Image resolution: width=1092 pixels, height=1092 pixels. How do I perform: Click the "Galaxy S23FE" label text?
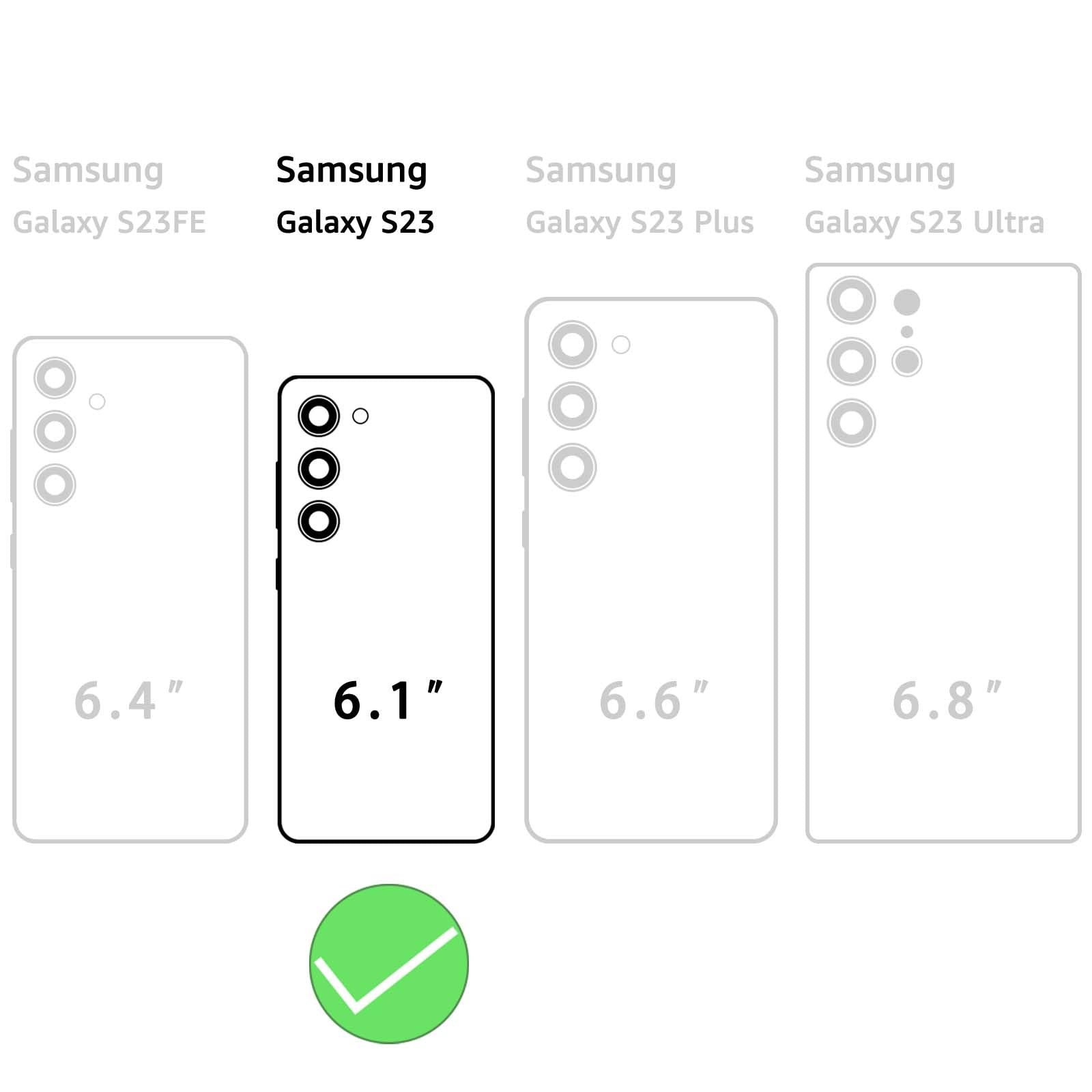point(109,222)
